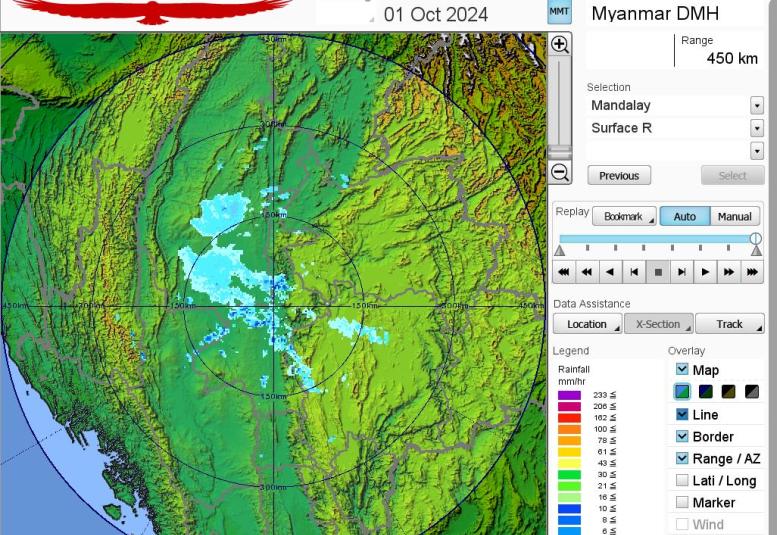This screenshot has width=780, height=535.
Task: Play the radar replay in reverse
Action: [610, 271]
